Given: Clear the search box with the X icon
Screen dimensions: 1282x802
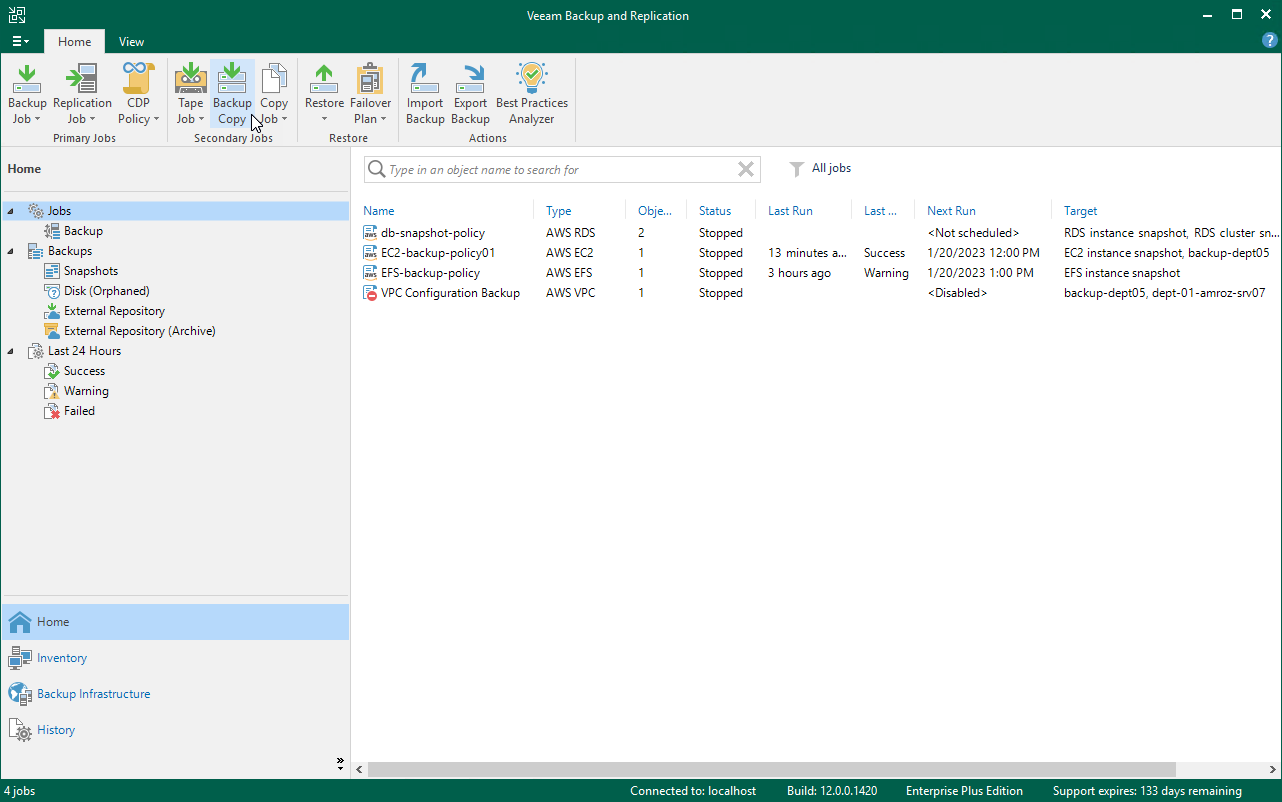Looking at the screenshot, I should click(x=746, y=169).
